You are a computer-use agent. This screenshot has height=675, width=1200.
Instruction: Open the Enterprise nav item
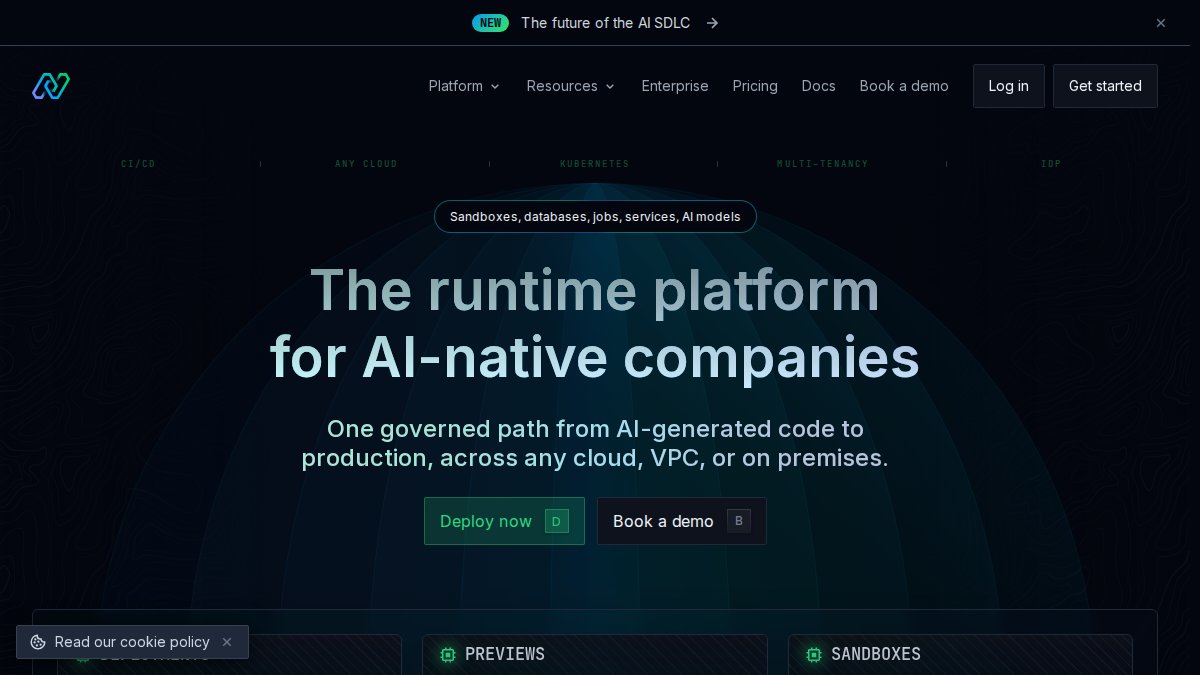pyautogui.click(x=675, y=86)
